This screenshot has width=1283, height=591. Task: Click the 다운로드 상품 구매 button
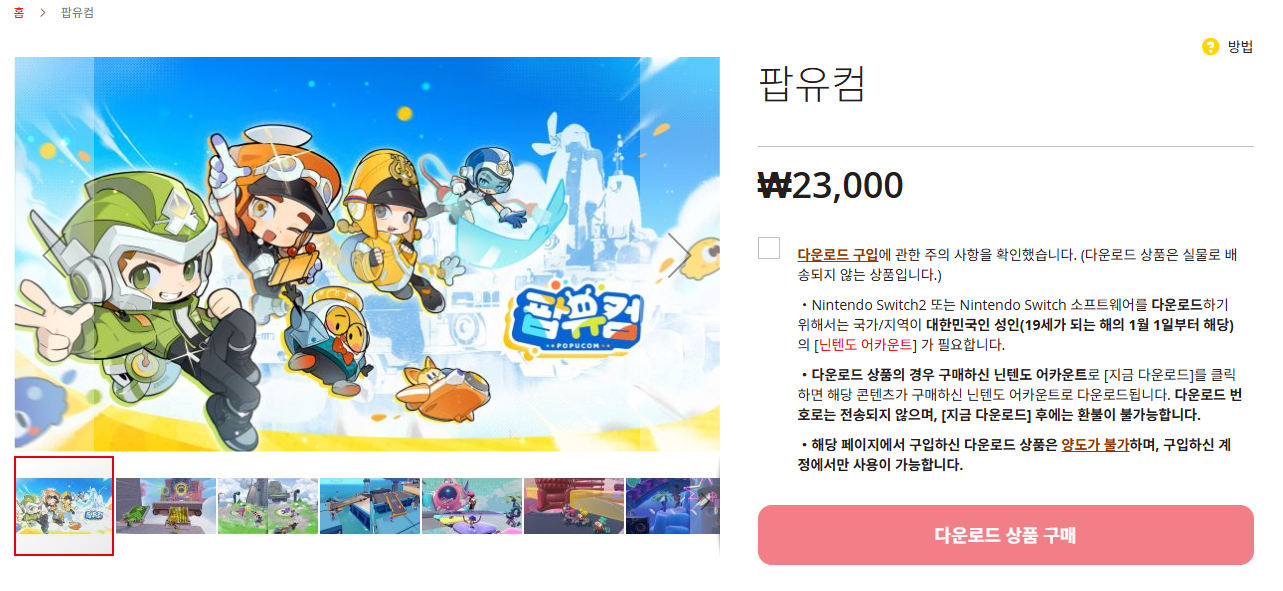[x=1005, y=535]
